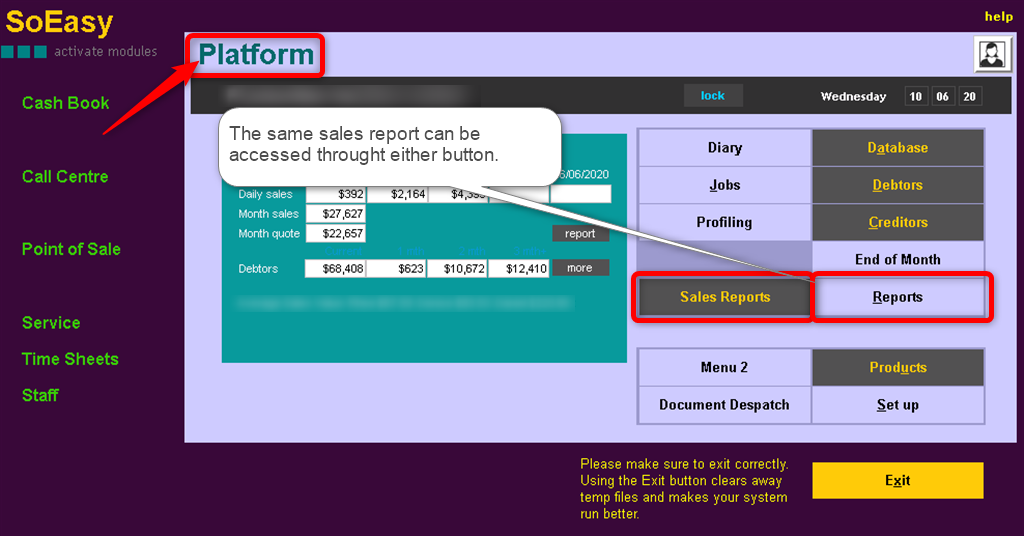Select Month quote value $22,657
Image resolution: width=1024 pixels, height=536 pixels.
(x=336, y=233)
